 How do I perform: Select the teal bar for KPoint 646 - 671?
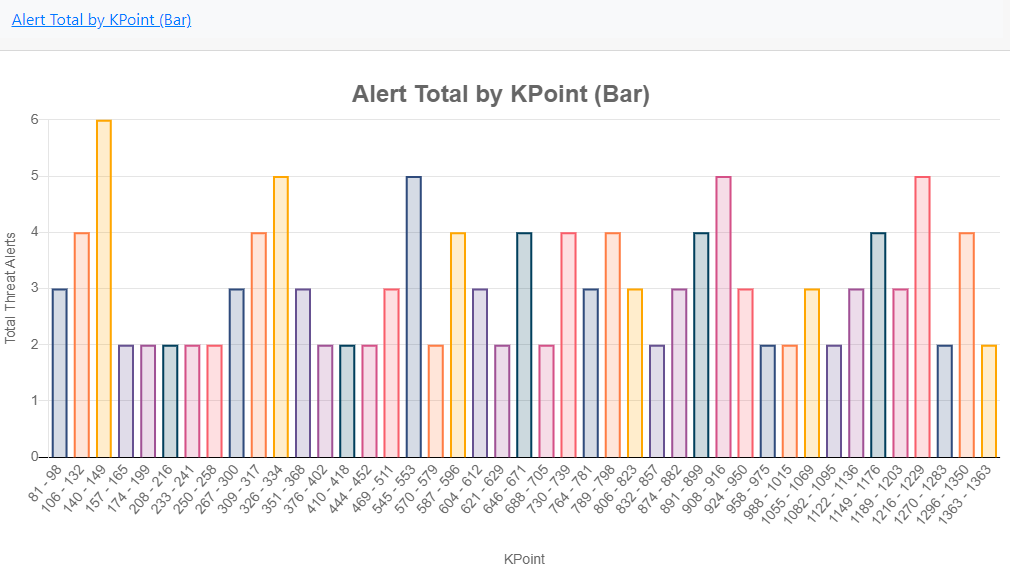coord(524,344)
